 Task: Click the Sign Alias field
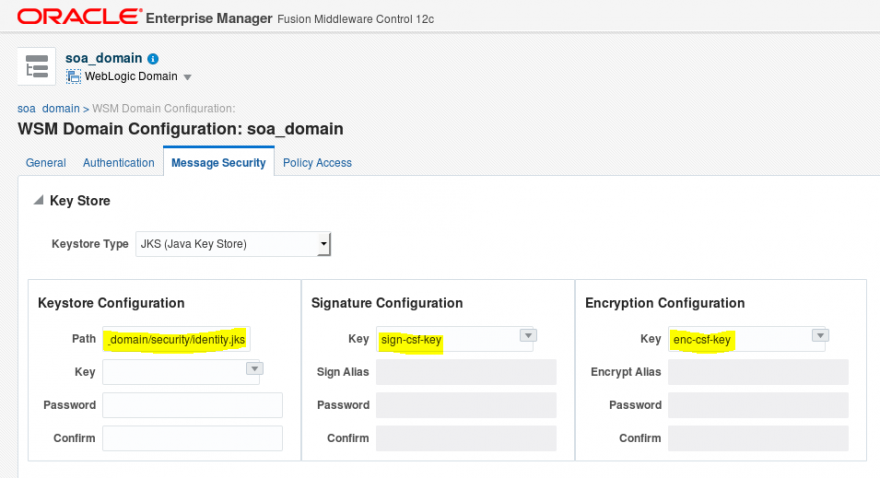coord(466,372)
